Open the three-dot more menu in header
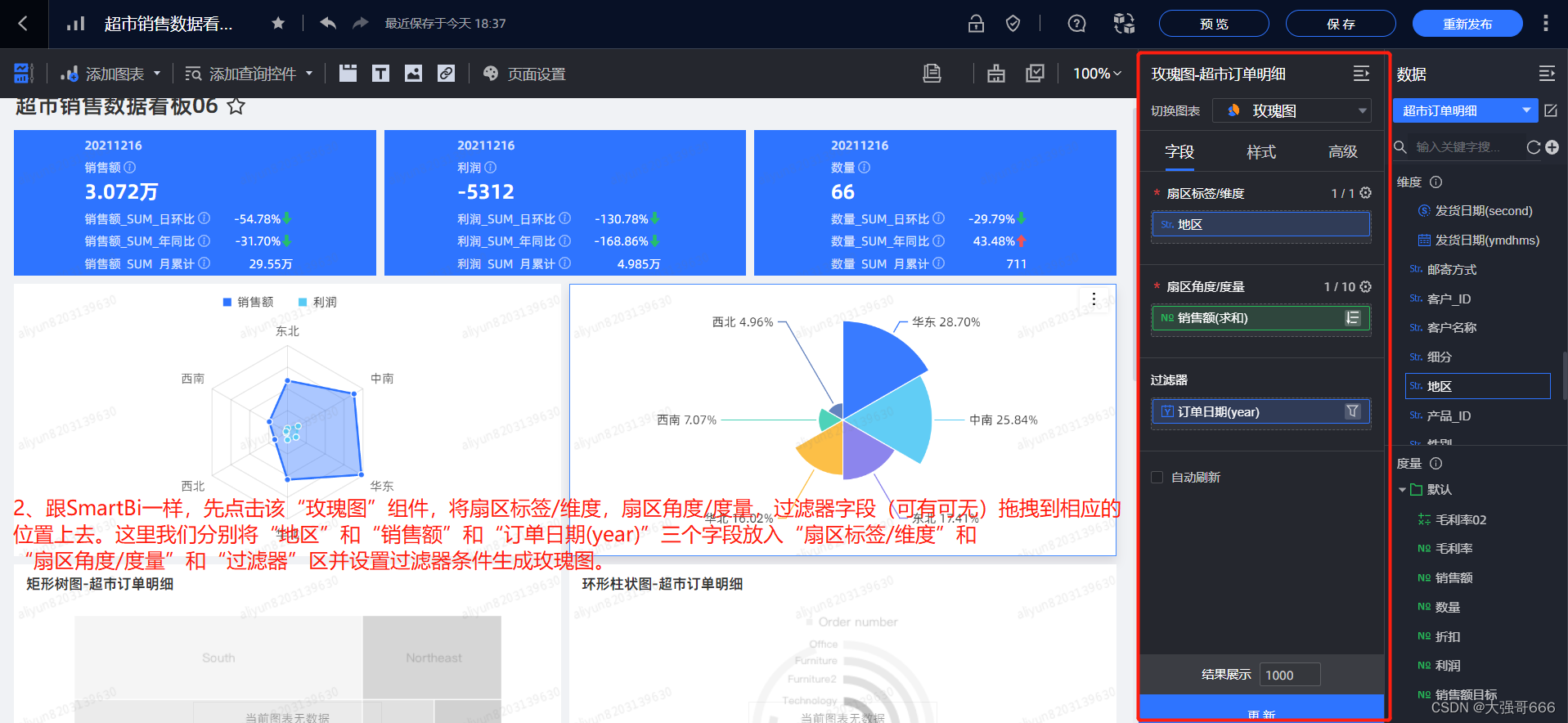The height and width of the screenshot is (723, 1568). (x=1545, y=24)
